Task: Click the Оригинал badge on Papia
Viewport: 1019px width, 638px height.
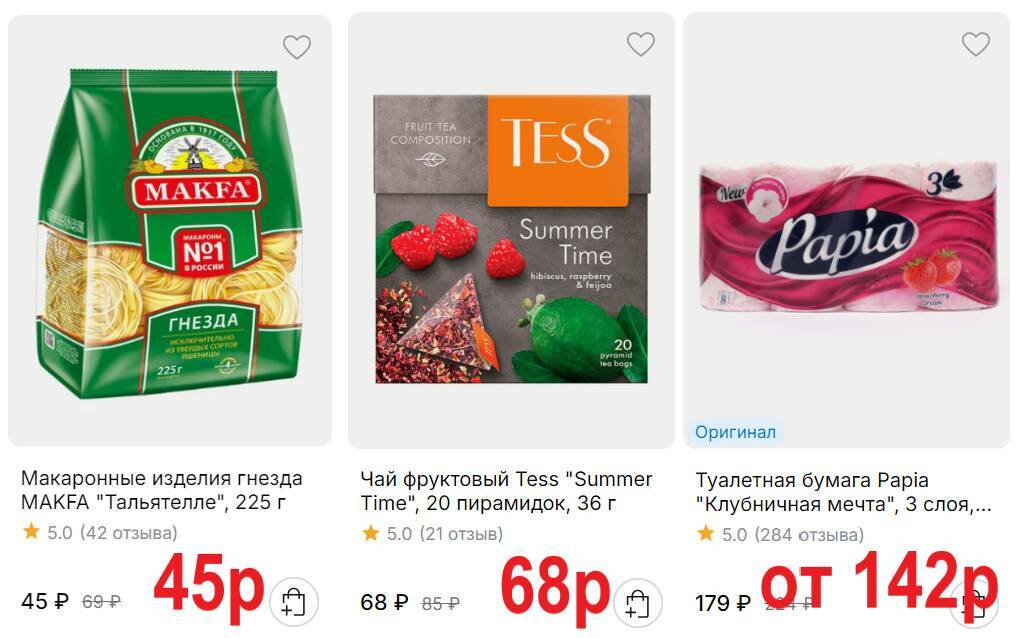Action: click(x=735, y=432)
